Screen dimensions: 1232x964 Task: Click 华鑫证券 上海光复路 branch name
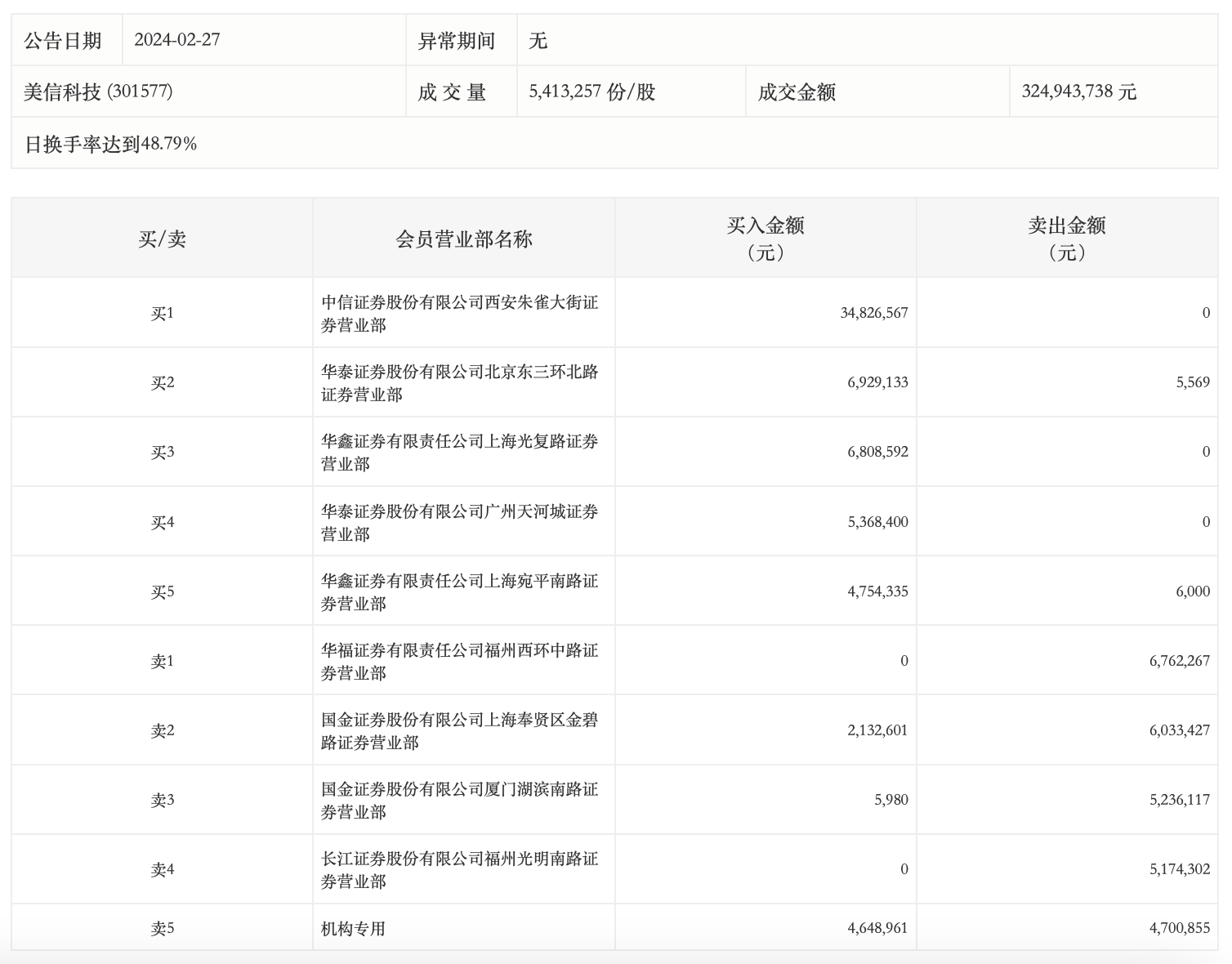pos(460,453)
